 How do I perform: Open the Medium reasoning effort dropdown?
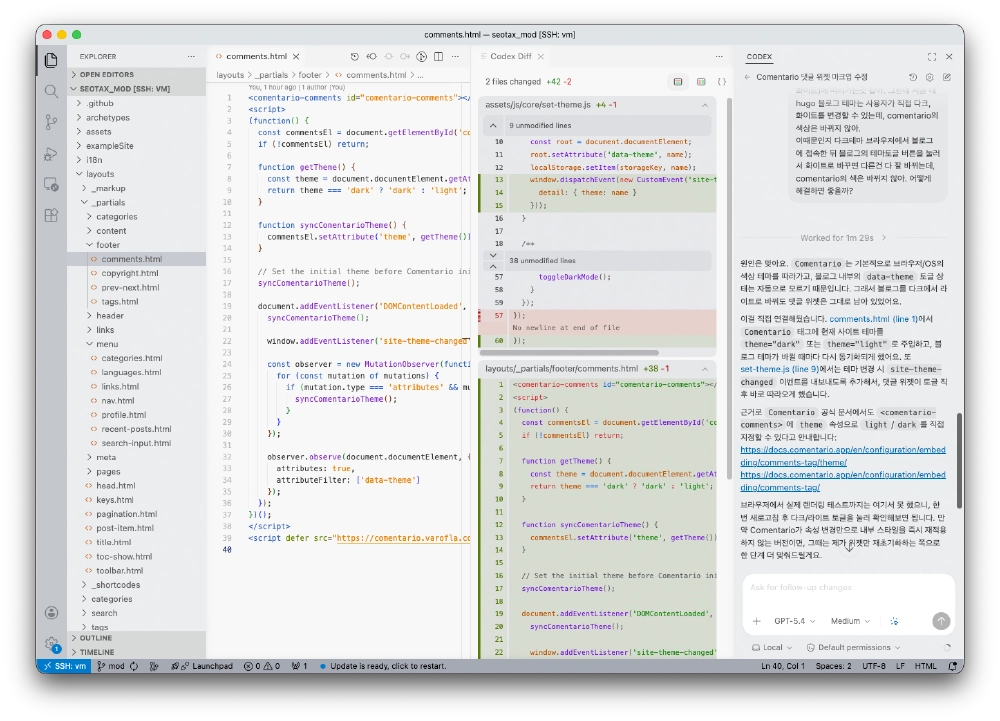click(x=850, y=621)
